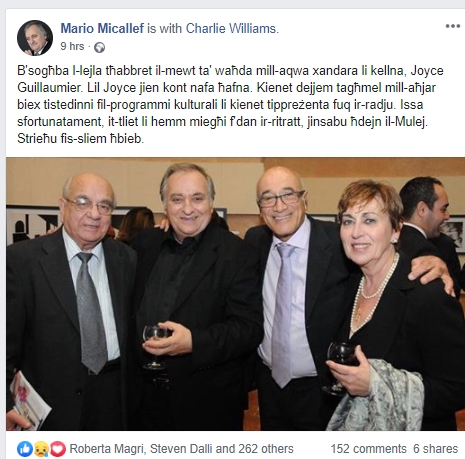Image resolution: width=465 pixels, height=459 pixels.
Task: View the 152 comments
Action: click(368, 449)
